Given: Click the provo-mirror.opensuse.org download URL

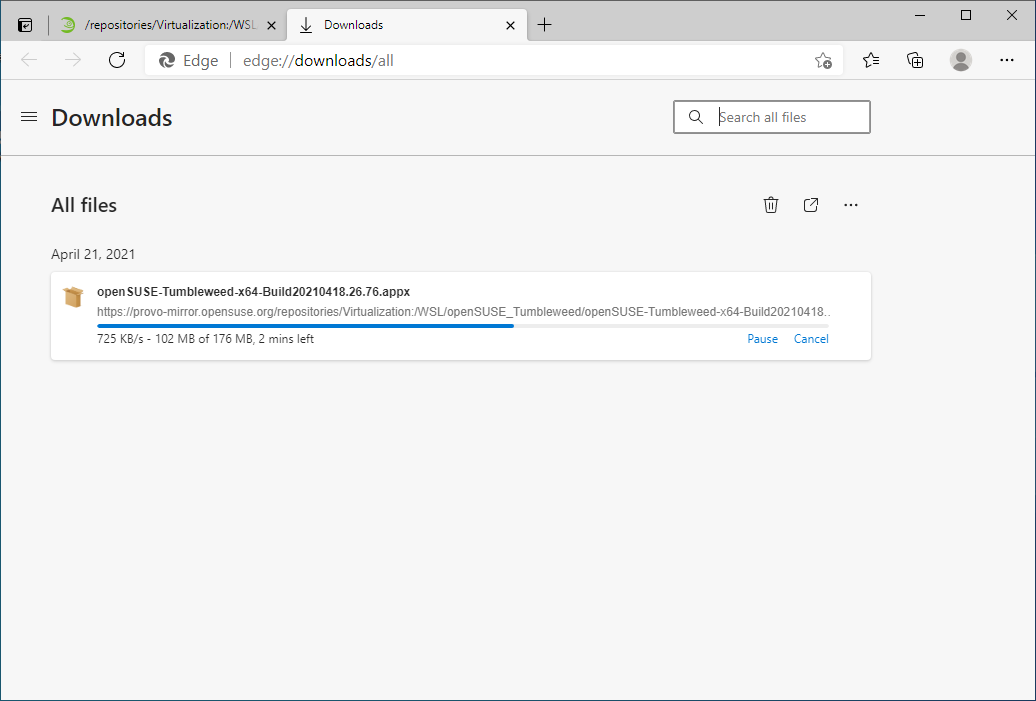Looking at the screenshot, I should click(x=464, y=312).
